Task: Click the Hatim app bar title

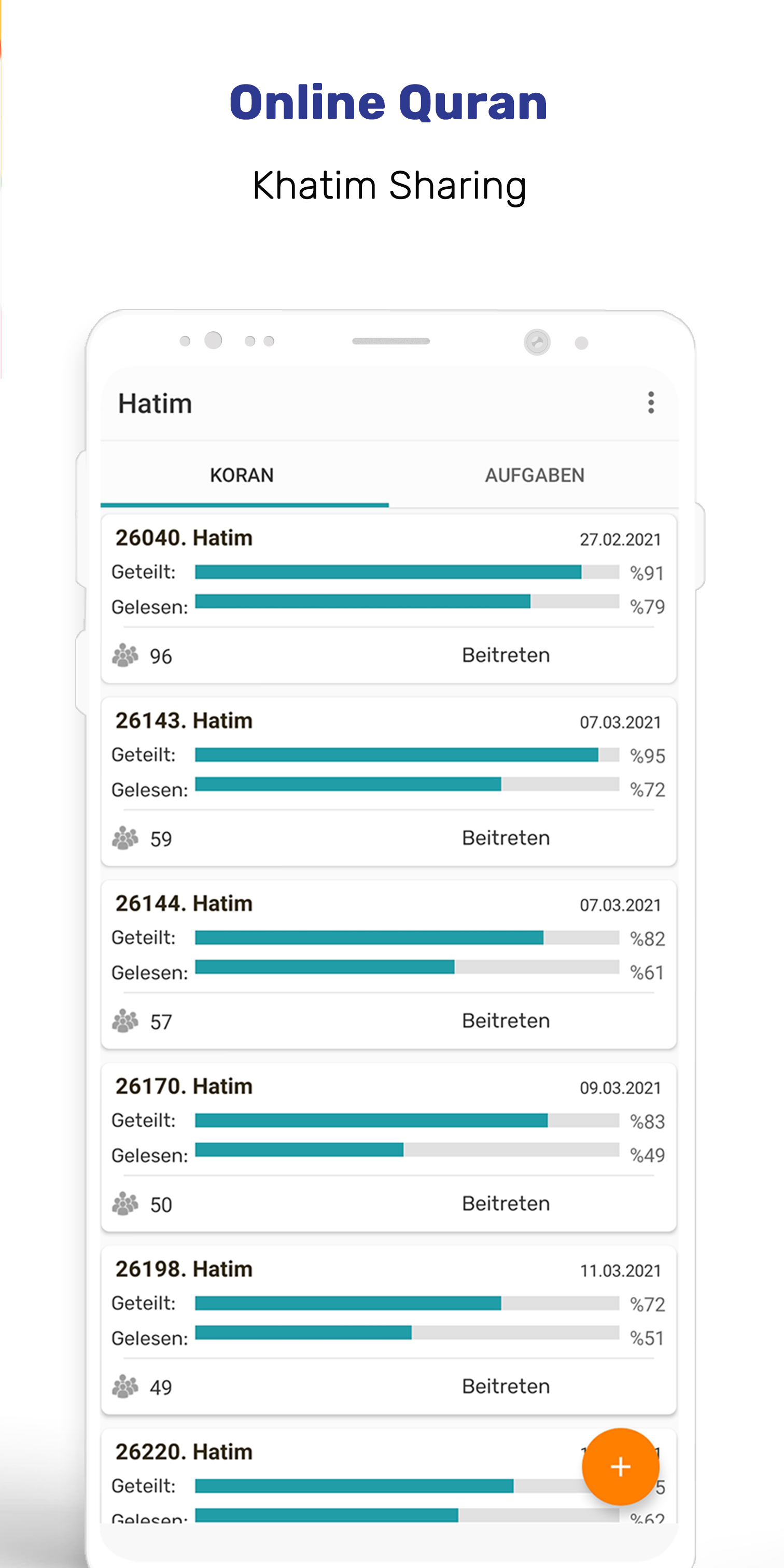Action: pyautogui.click(x=155, y=403)
